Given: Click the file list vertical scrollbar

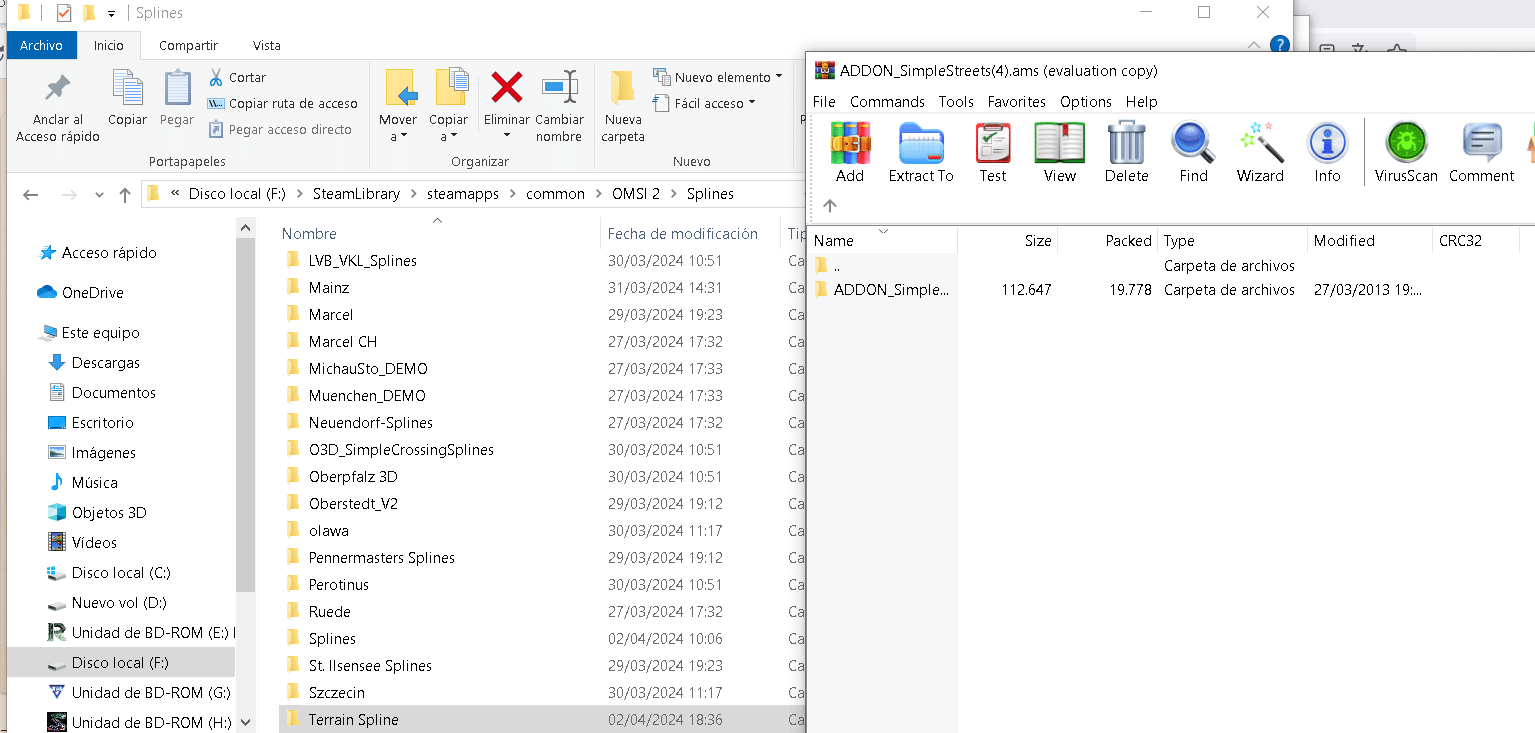Looking at the screenshot, I should 247,475.
